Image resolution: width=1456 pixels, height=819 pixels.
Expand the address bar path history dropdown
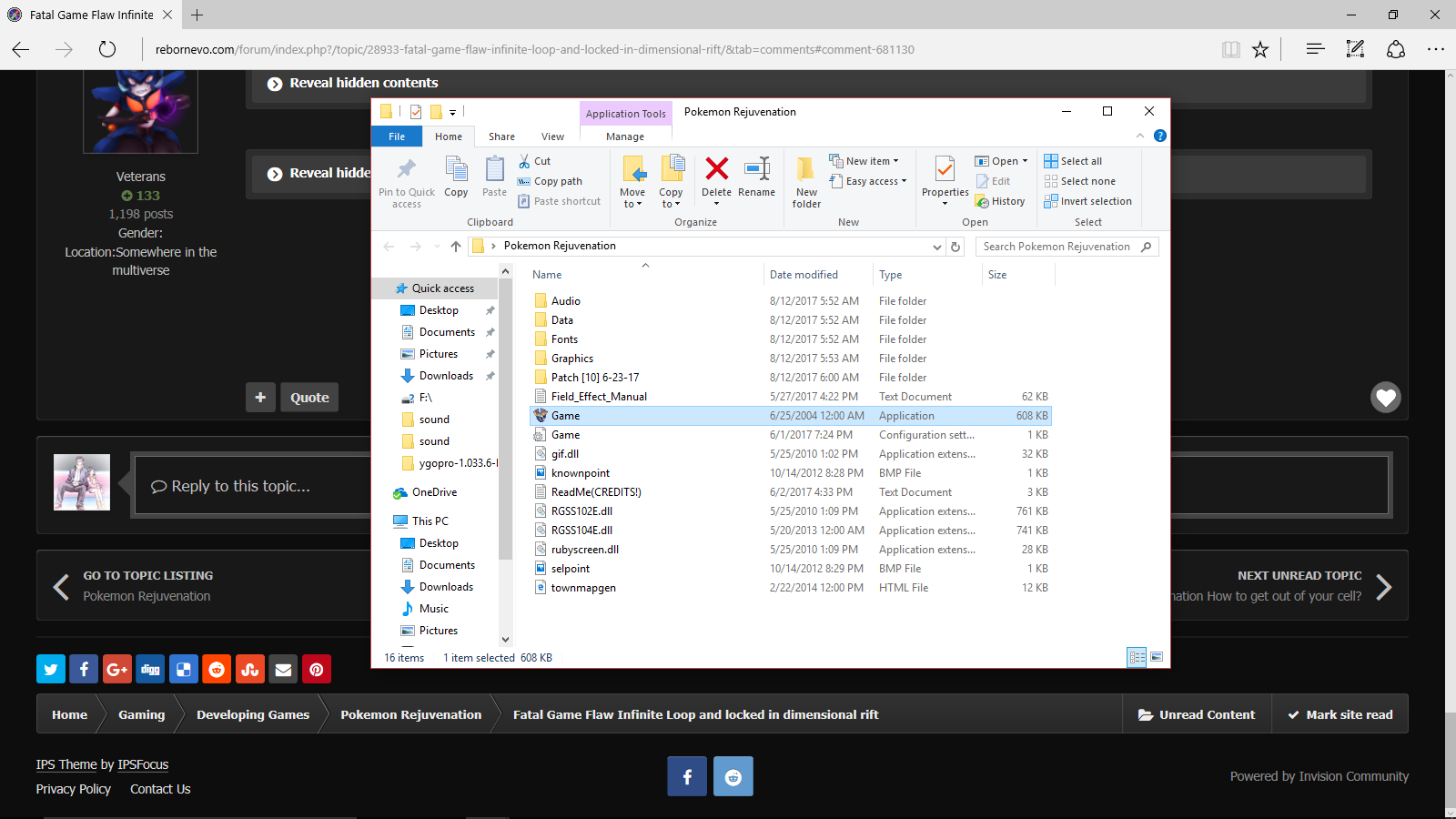(936, 247)
